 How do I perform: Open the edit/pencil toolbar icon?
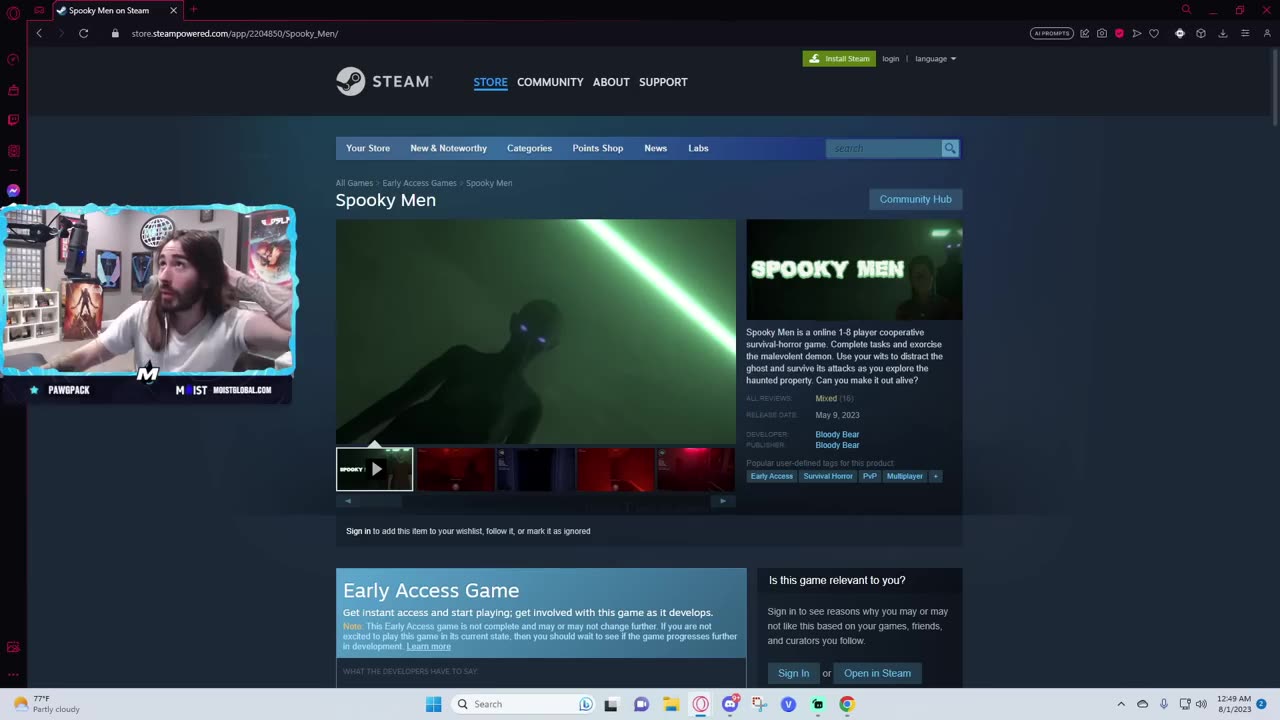click(x=1084, y=33)
